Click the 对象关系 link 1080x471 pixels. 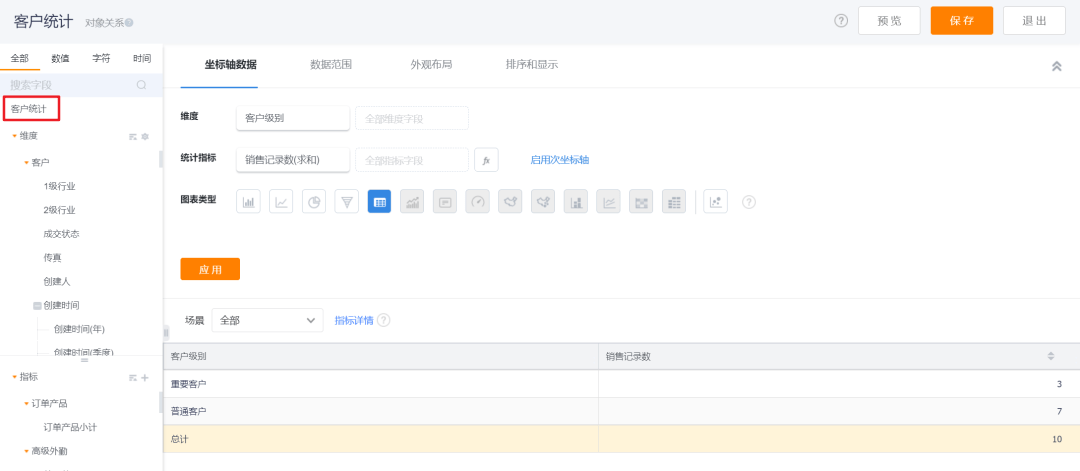(x=104, y=23)
